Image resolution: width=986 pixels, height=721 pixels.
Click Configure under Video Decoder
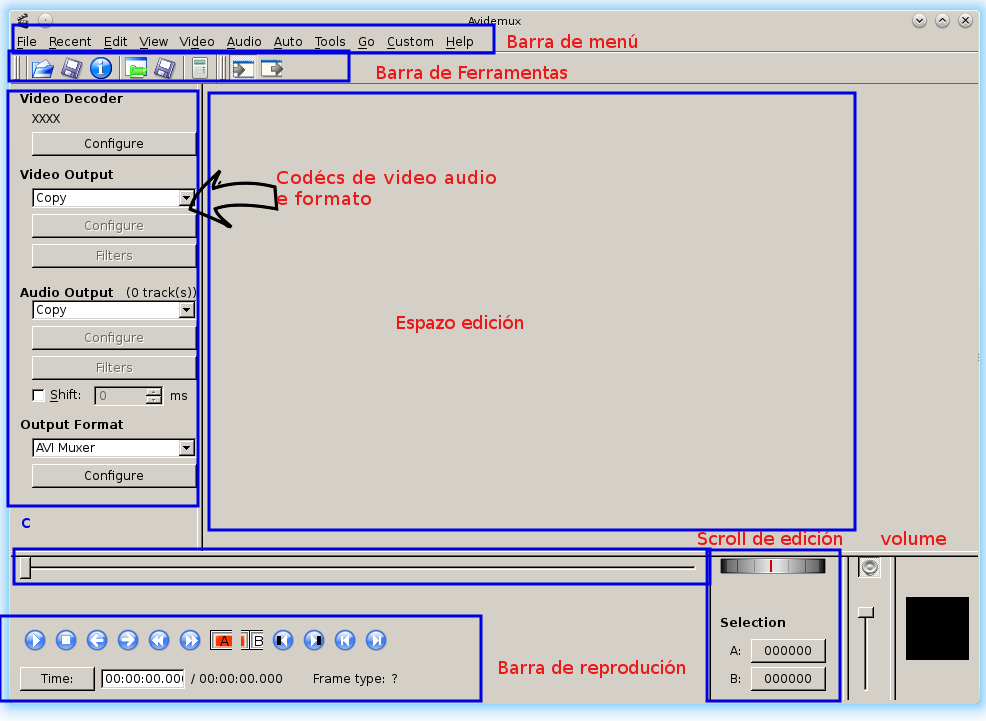[113, 143]
